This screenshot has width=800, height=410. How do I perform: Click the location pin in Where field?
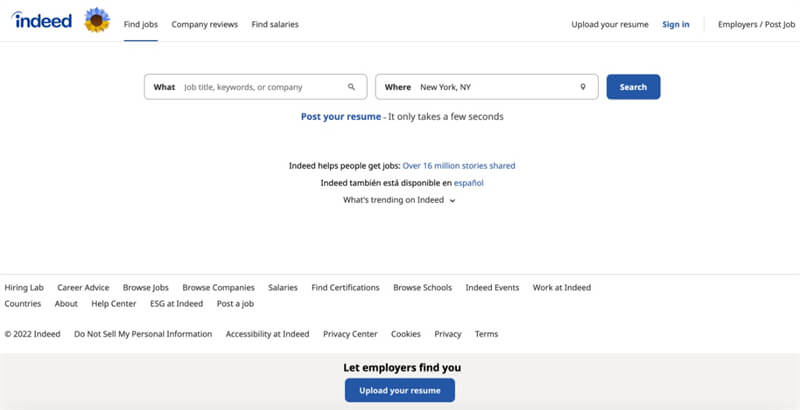click(x=583, y=87)
